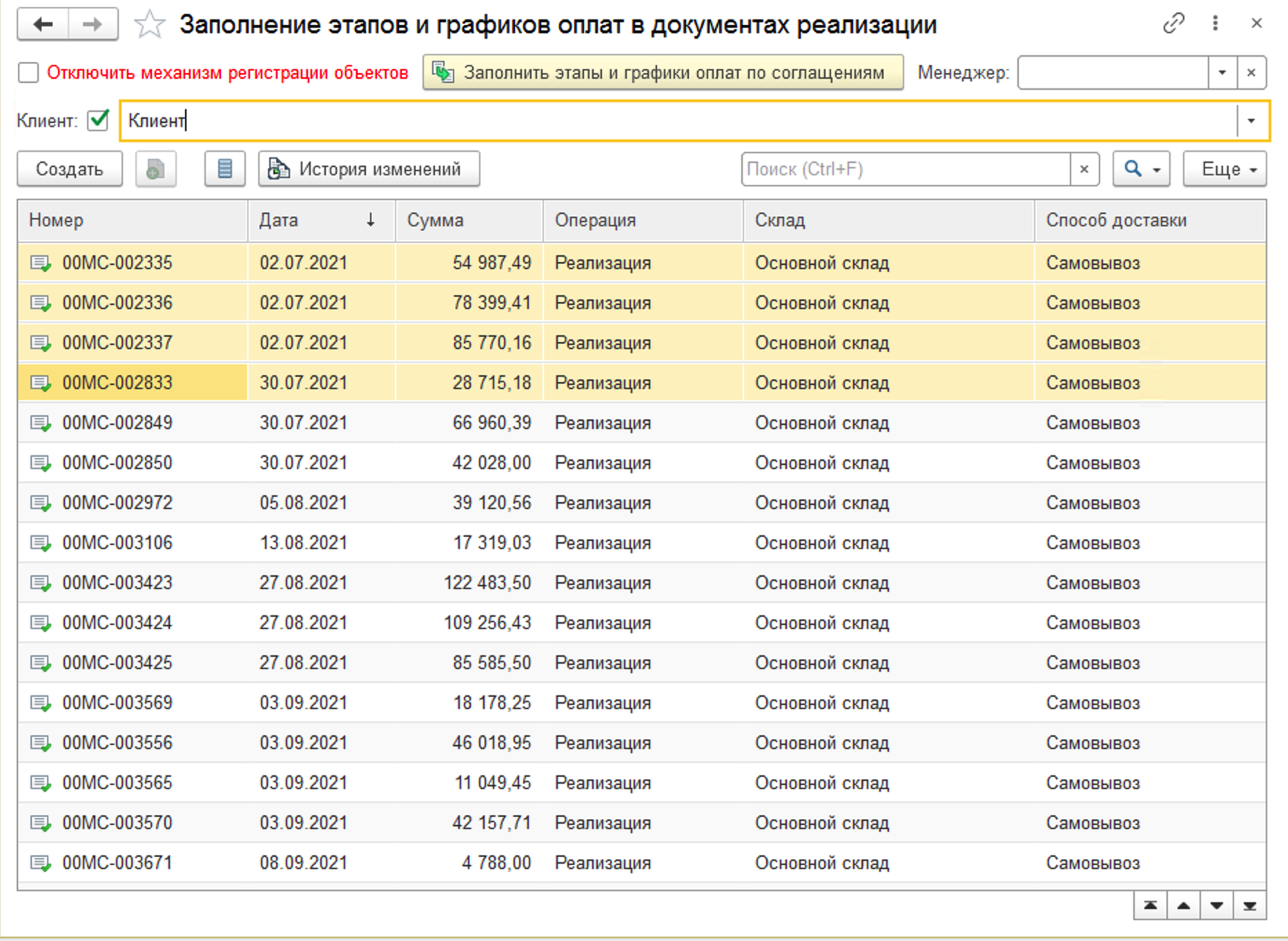Screen dimensions: 1288x941
Task: Copy link to this form
Action: 1173,23
